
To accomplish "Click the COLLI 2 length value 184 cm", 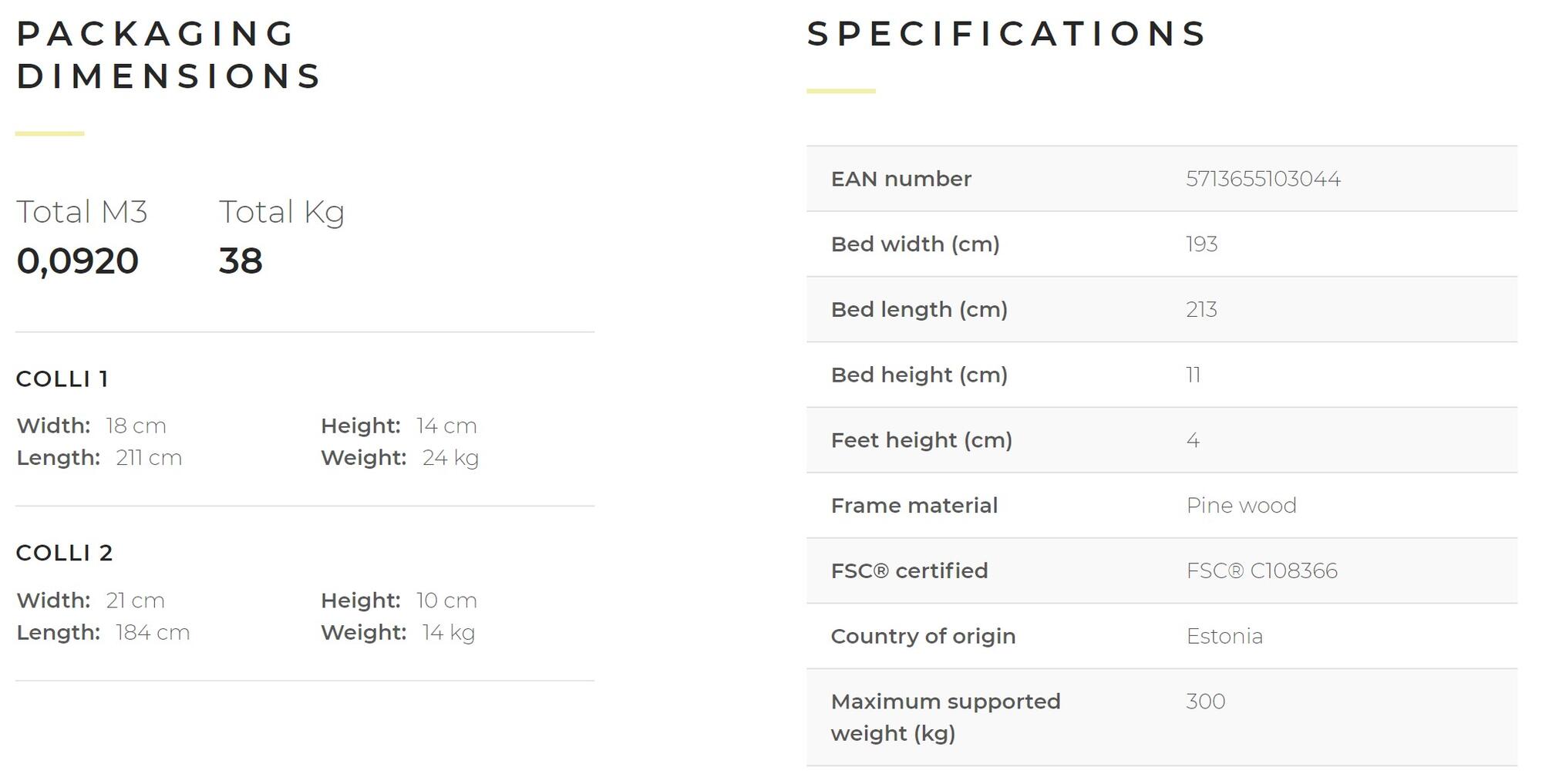I will [x=153, y=633].
